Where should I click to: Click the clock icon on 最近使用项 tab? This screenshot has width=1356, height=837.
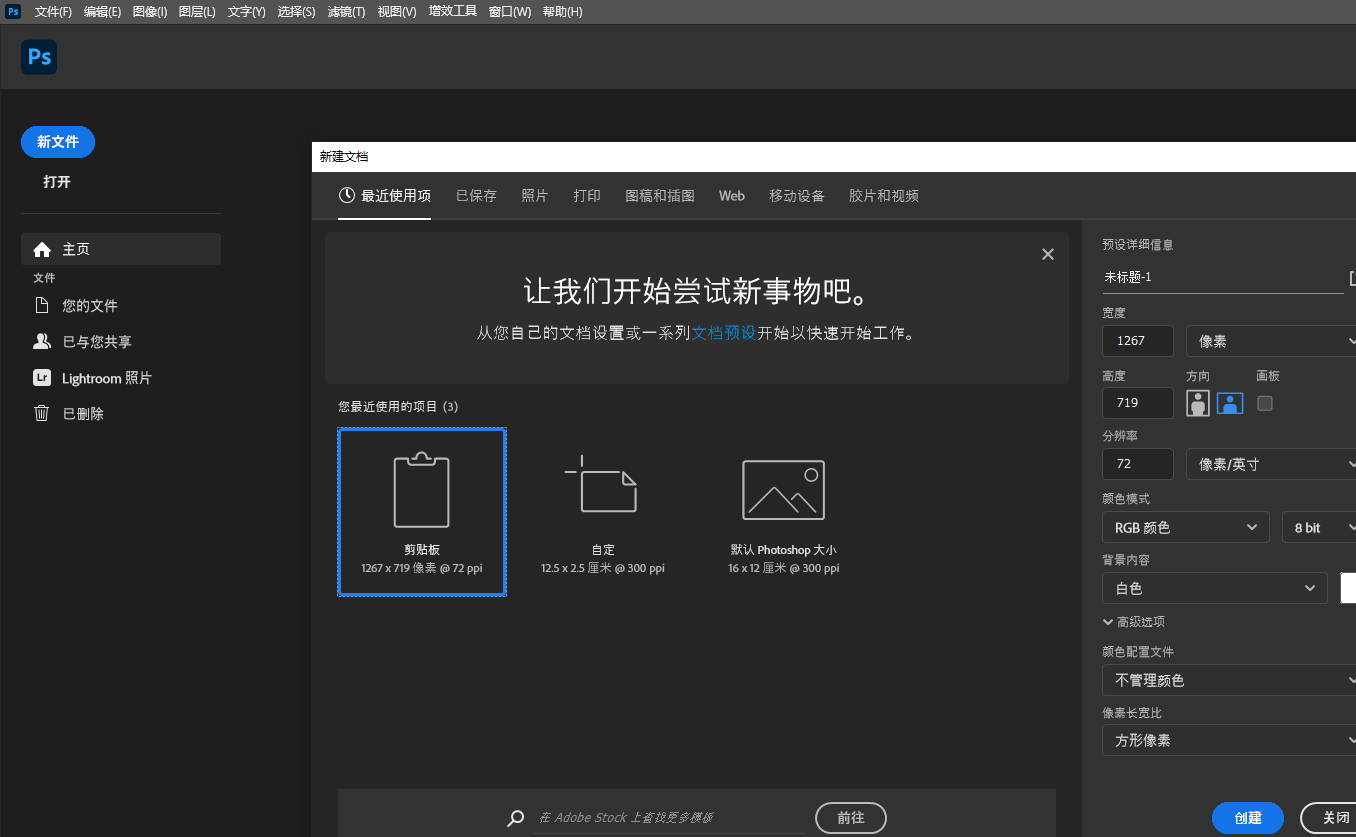[x=347, y=195]
